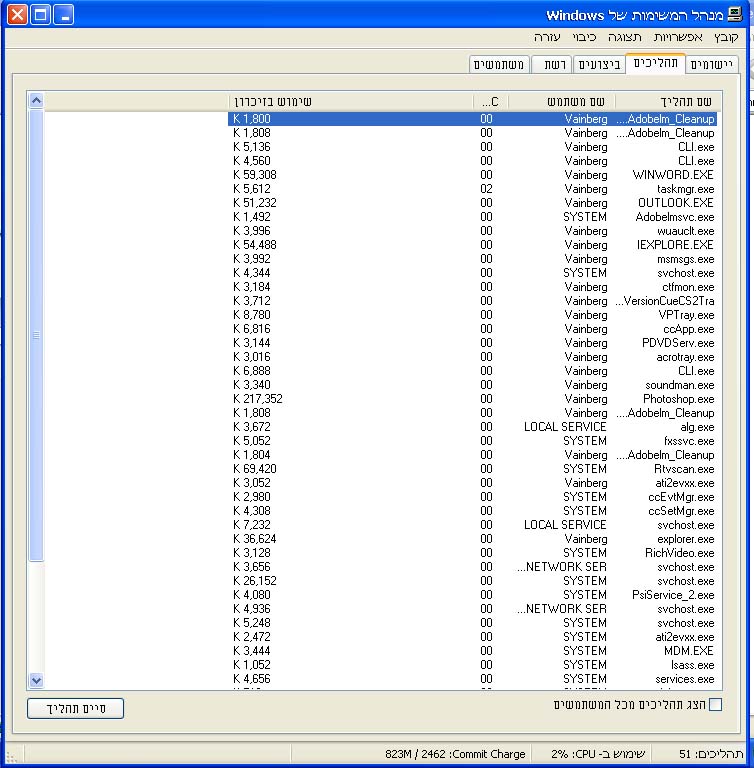
Task: Click the 26,152 K memory value
Action: 255,581
